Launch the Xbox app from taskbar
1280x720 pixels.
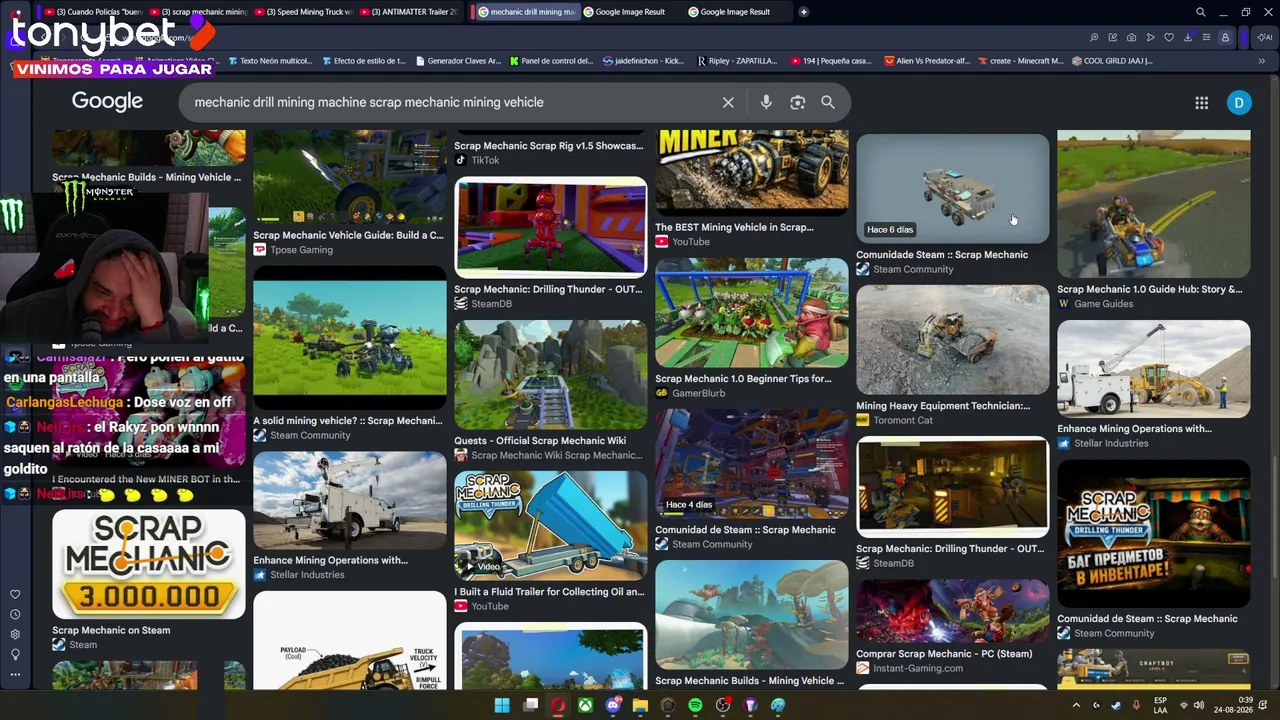tap(585, 706)
